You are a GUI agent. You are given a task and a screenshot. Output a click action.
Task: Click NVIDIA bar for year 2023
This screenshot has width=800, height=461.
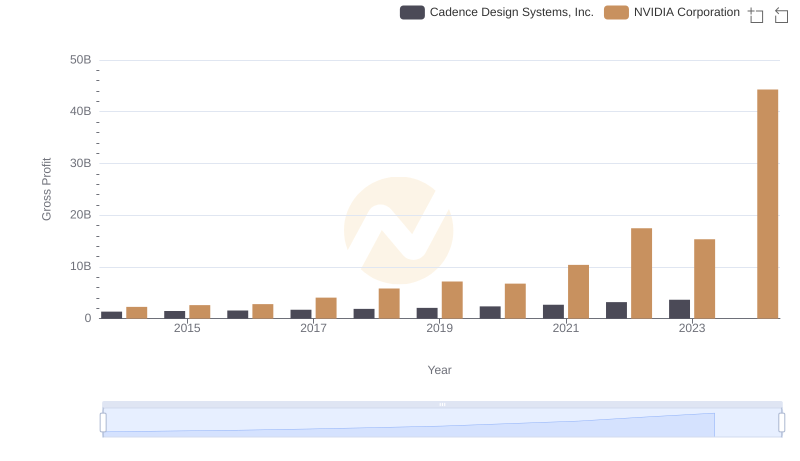[x=704, y=279]
